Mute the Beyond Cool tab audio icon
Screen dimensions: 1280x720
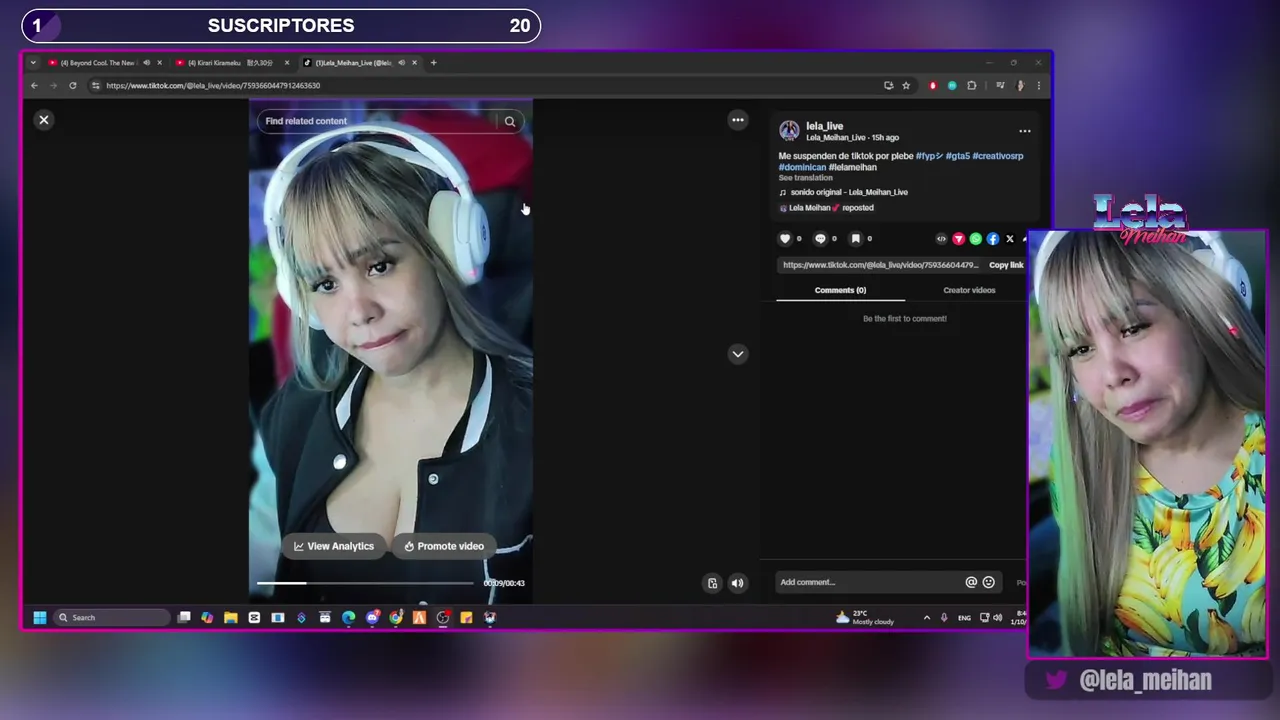tap(146, 63)
